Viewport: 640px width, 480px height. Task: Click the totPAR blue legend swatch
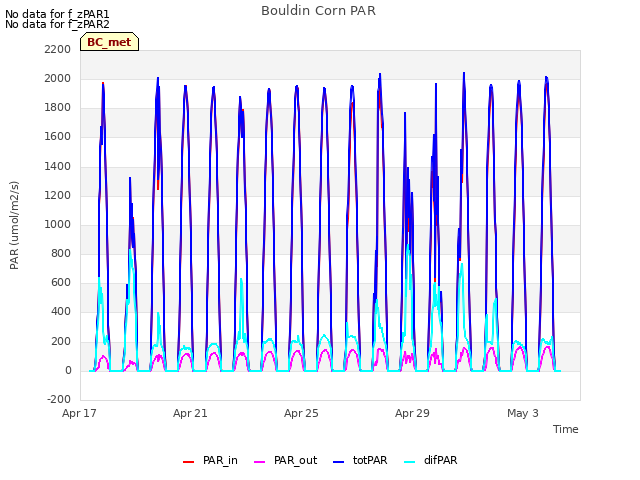pos(339,462)
